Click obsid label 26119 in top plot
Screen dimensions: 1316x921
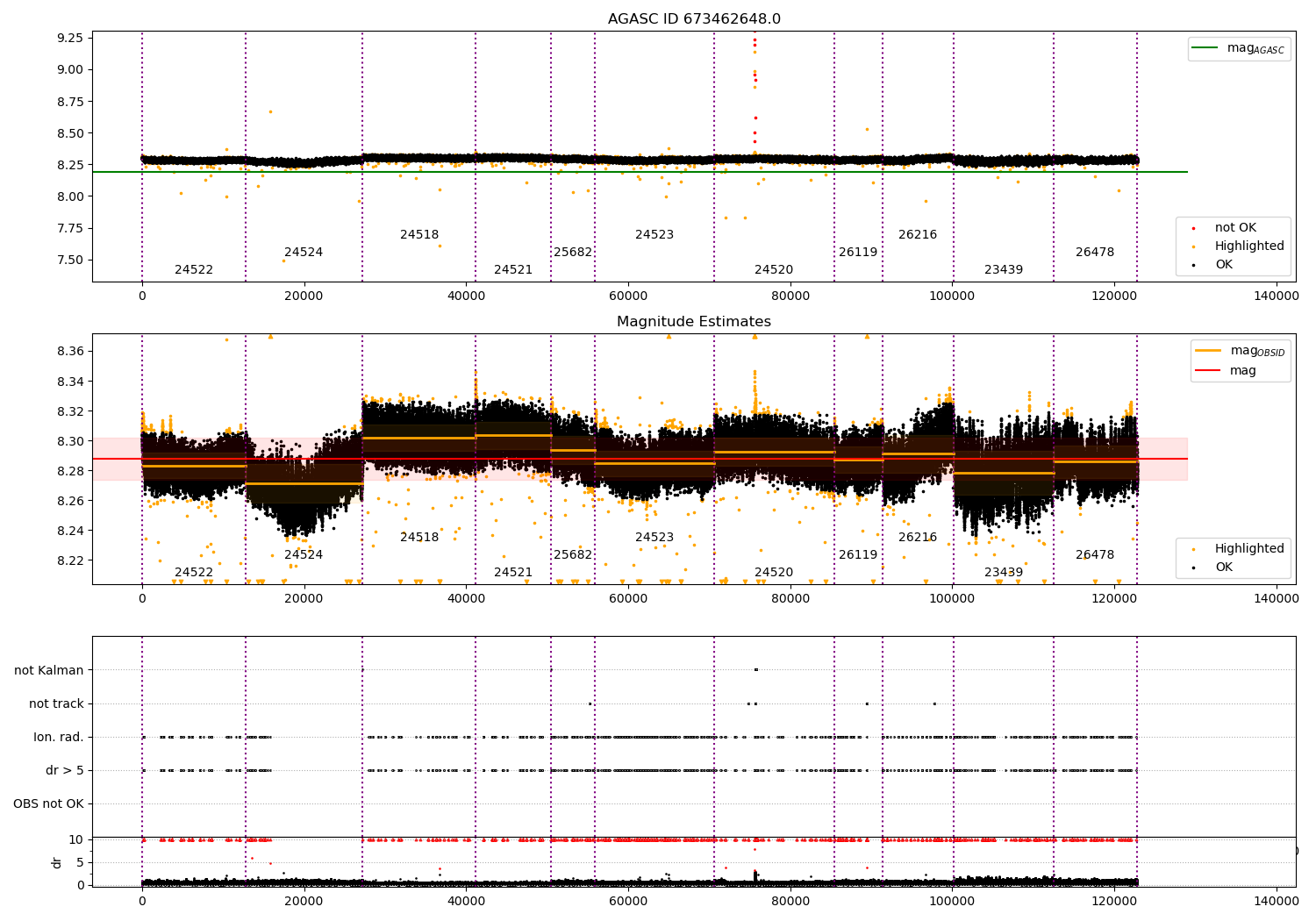click(858, 253)
